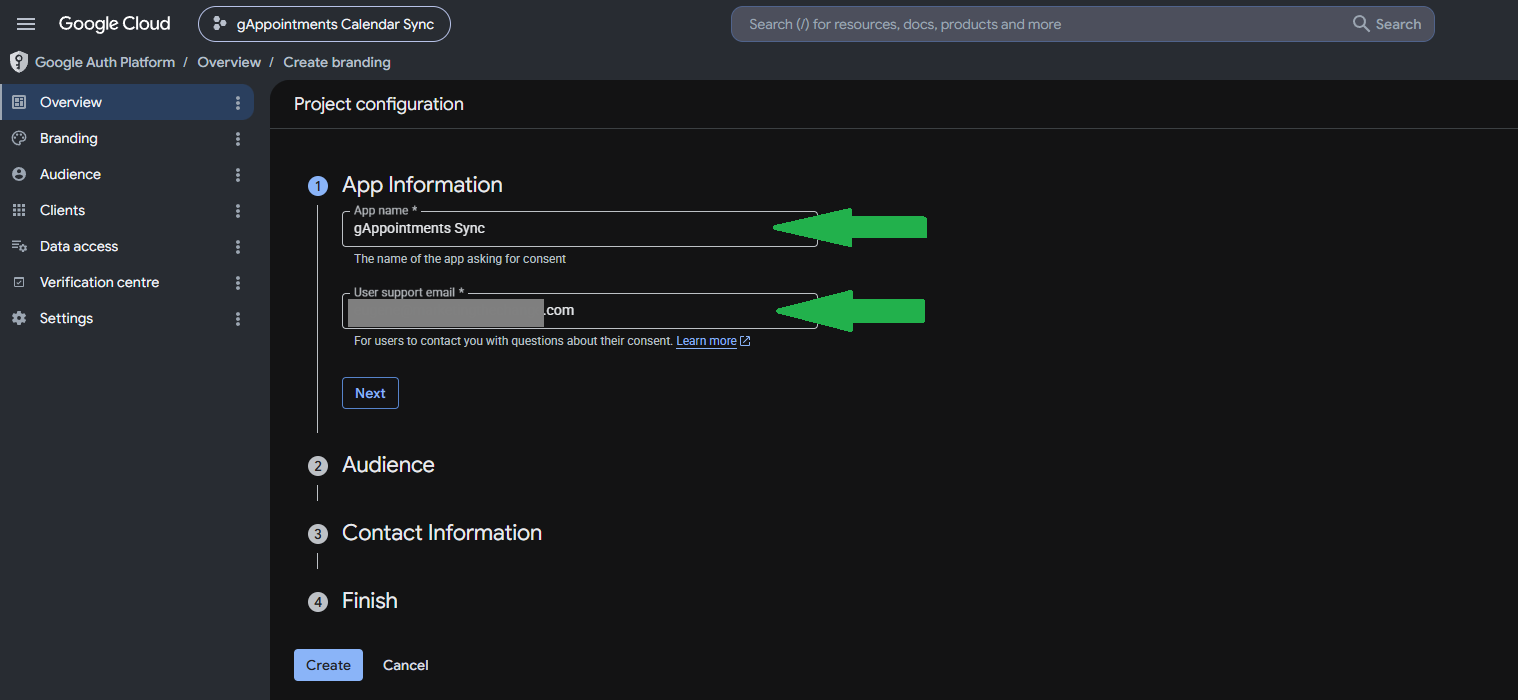The image size is (1518, 700).
Task: Open the three-dot menu beside Branding
Action: (238, 139)
